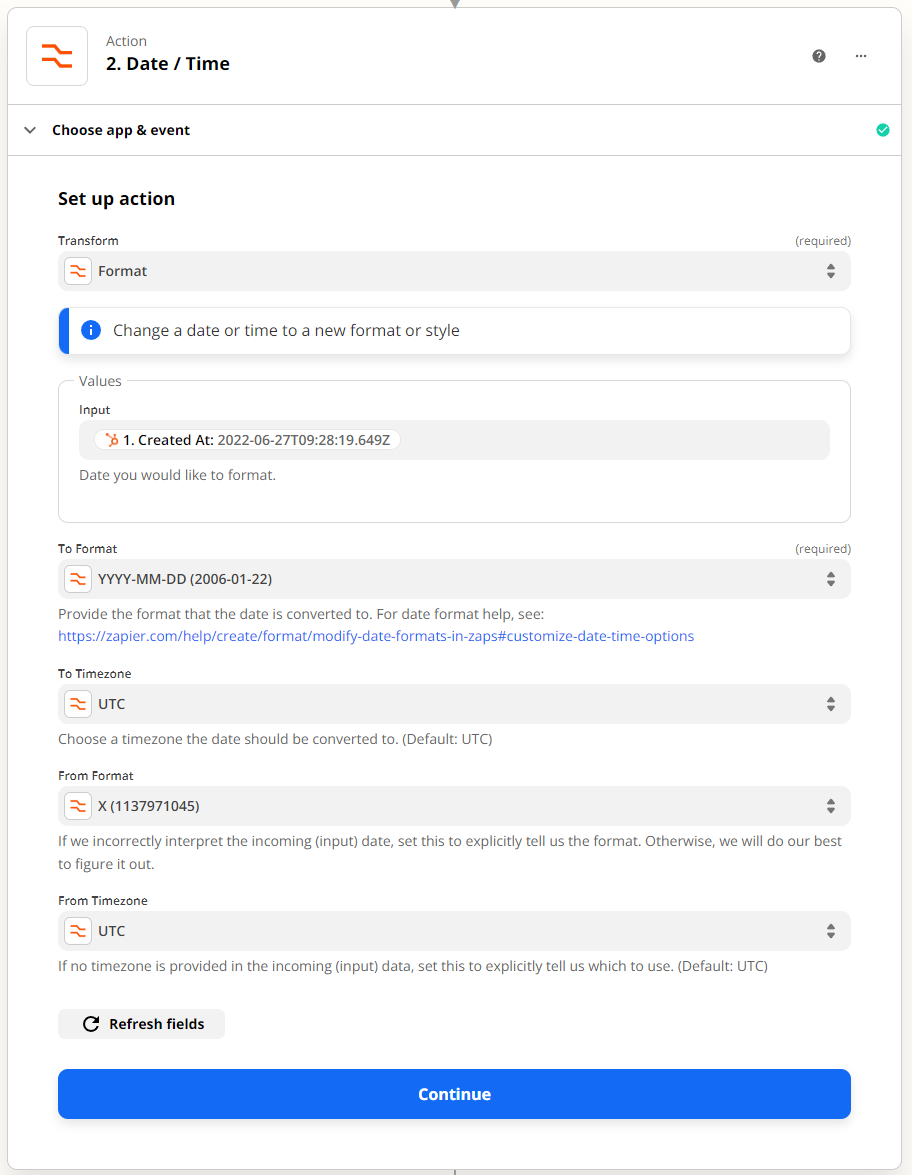Screen dimensions: 912x1175
Task: Click the Date / Time app icon
Action: click(57, 56)
